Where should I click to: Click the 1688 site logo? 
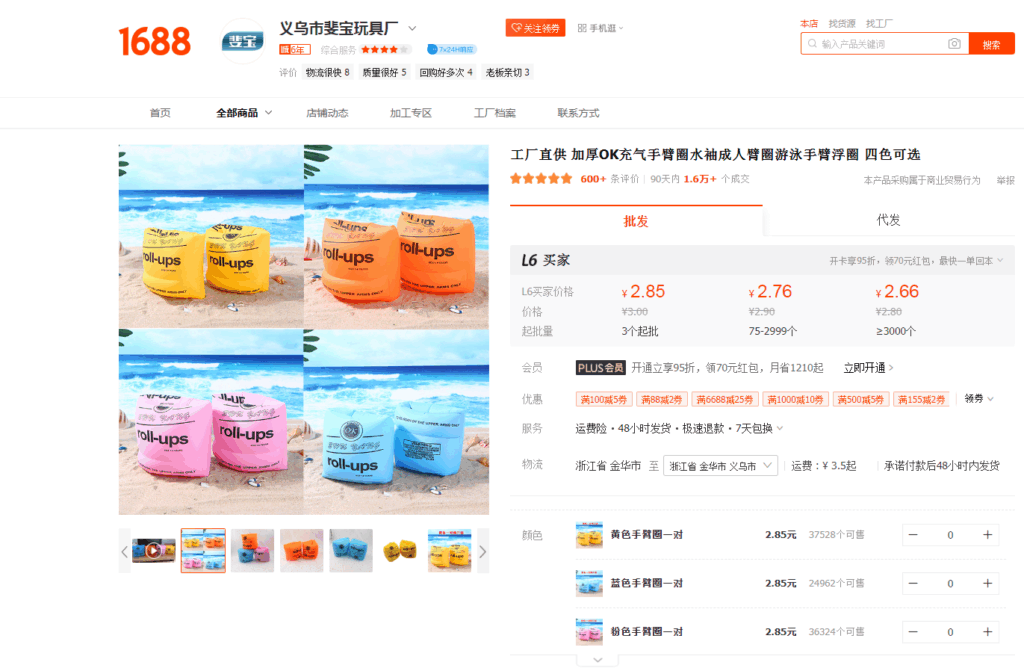click(154, 42)
